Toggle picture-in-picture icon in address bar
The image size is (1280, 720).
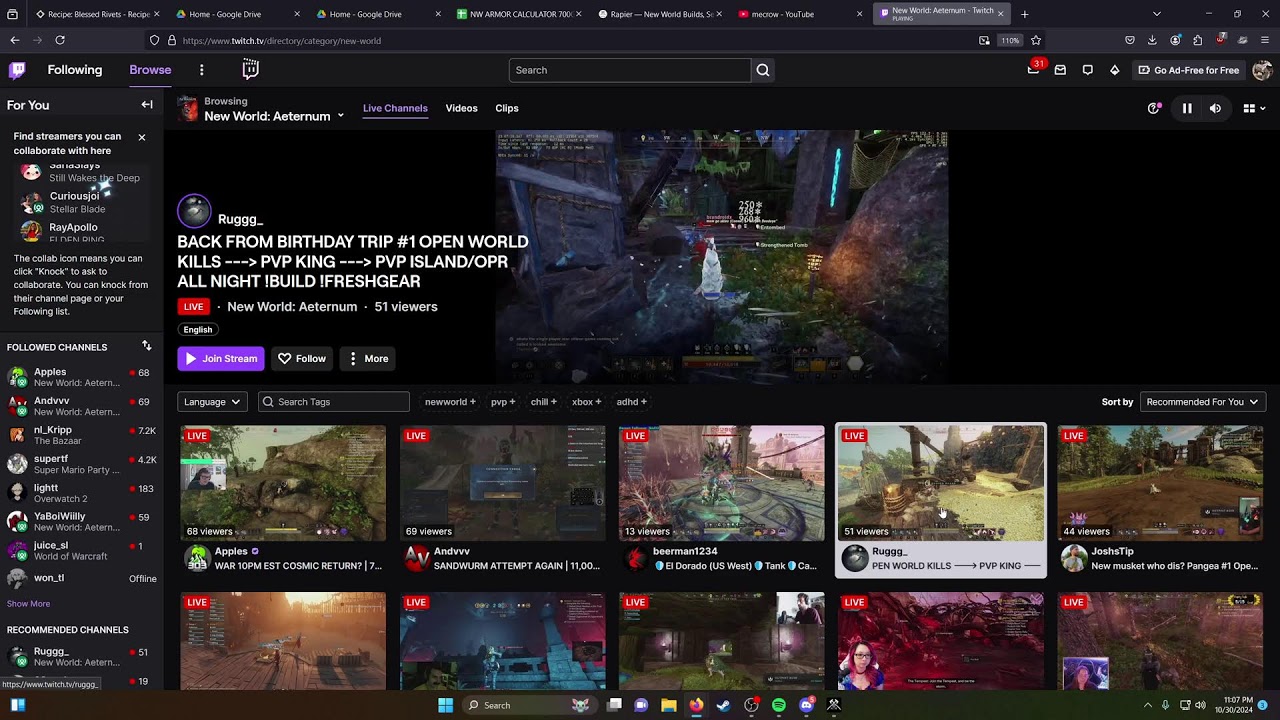pyautogui.click(x=984, y=40)
